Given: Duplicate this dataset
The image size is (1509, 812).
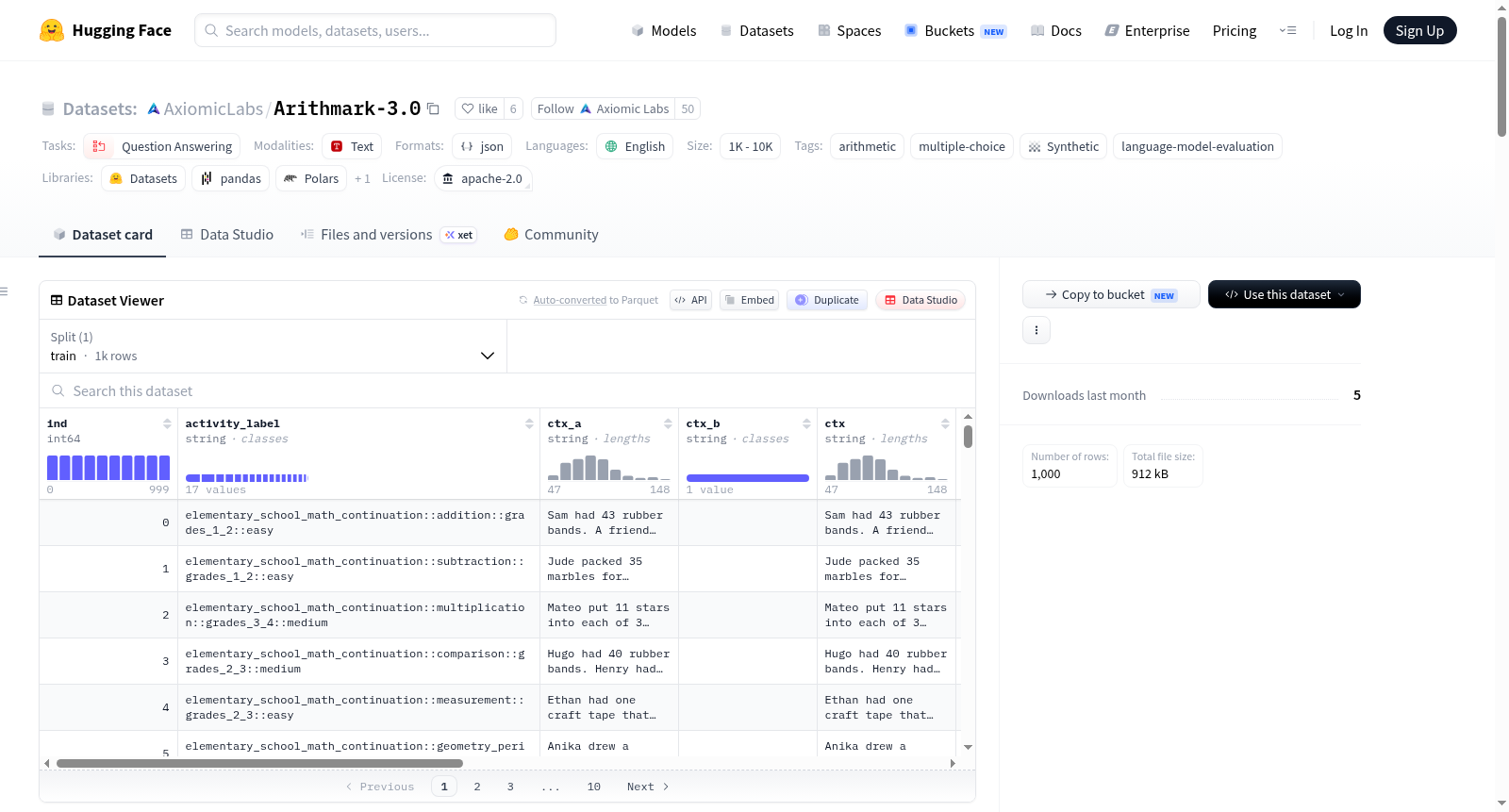Looking at the screenshot, I should click(827, 300).
